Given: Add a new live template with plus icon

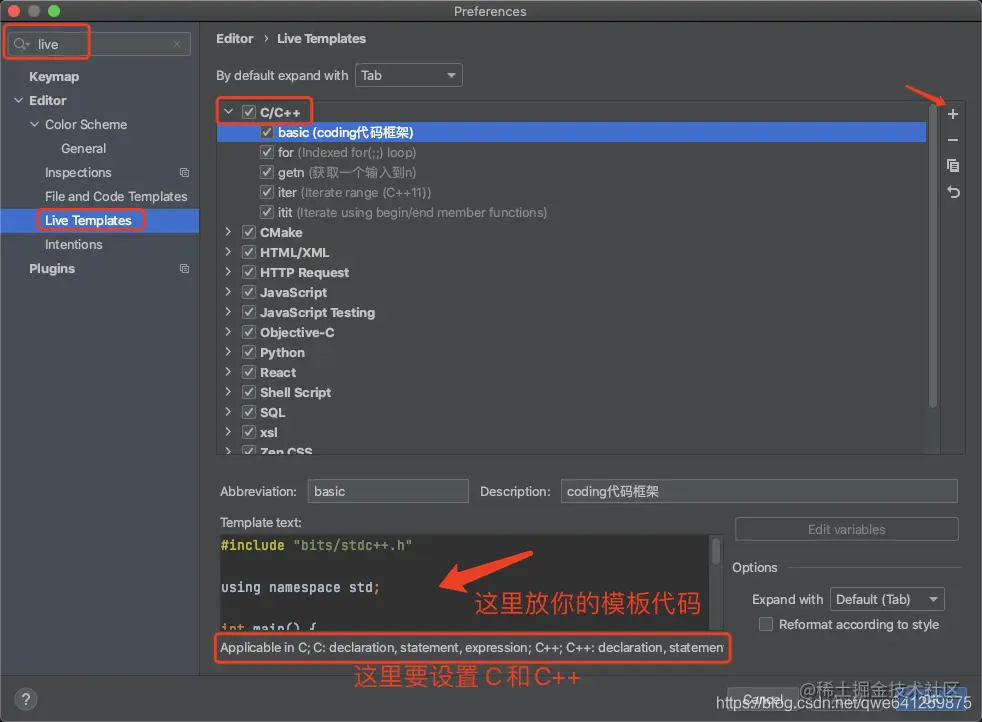Looking at the screenshot, I should click(x=953, y=114).
